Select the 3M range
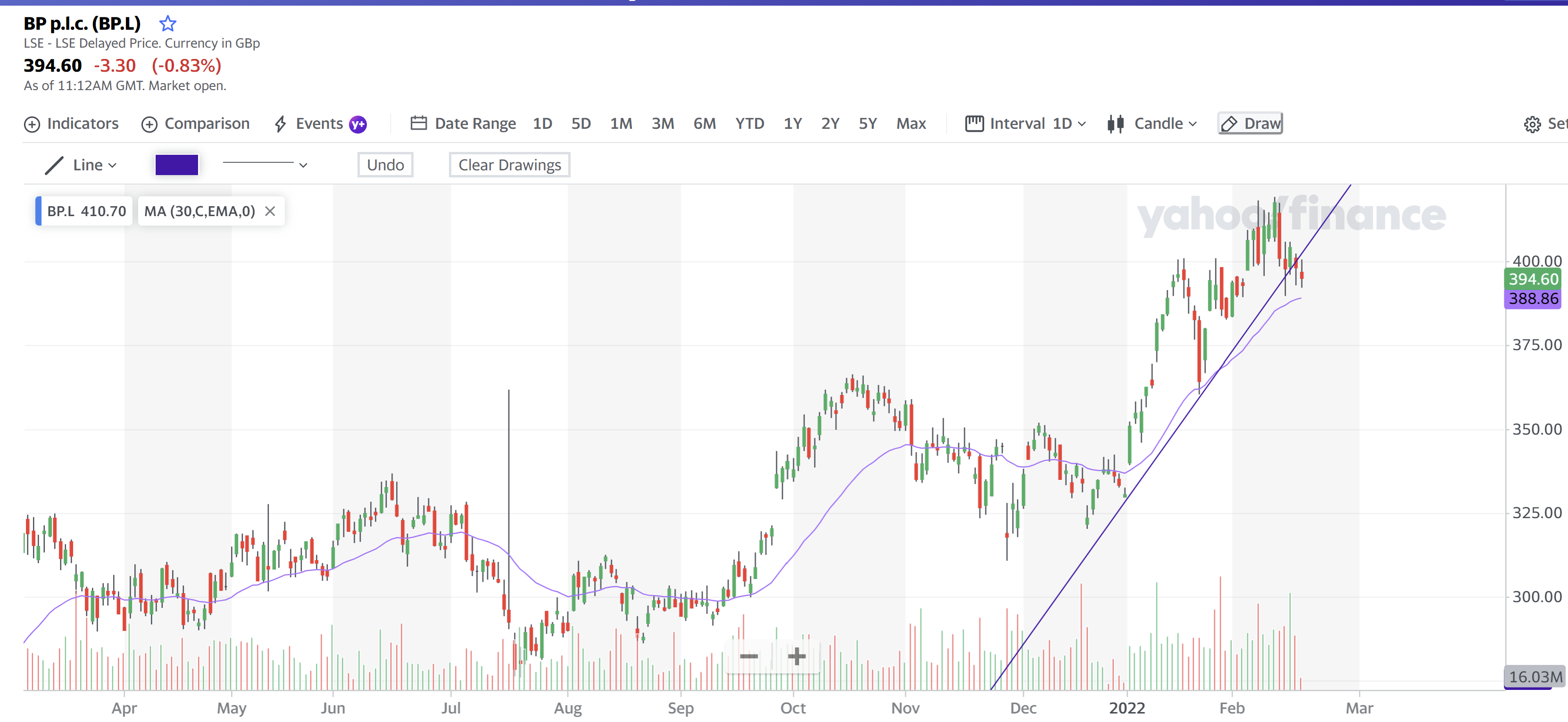Screen dimensions: 1568x722 tap(663, 124)
